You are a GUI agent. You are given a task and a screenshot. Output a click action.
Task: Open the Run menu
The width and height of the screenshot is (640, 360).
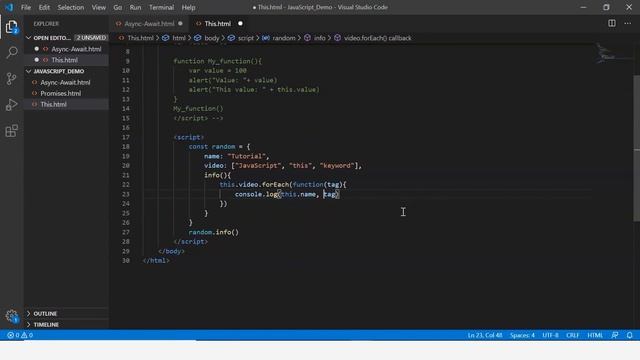(135, 7)
